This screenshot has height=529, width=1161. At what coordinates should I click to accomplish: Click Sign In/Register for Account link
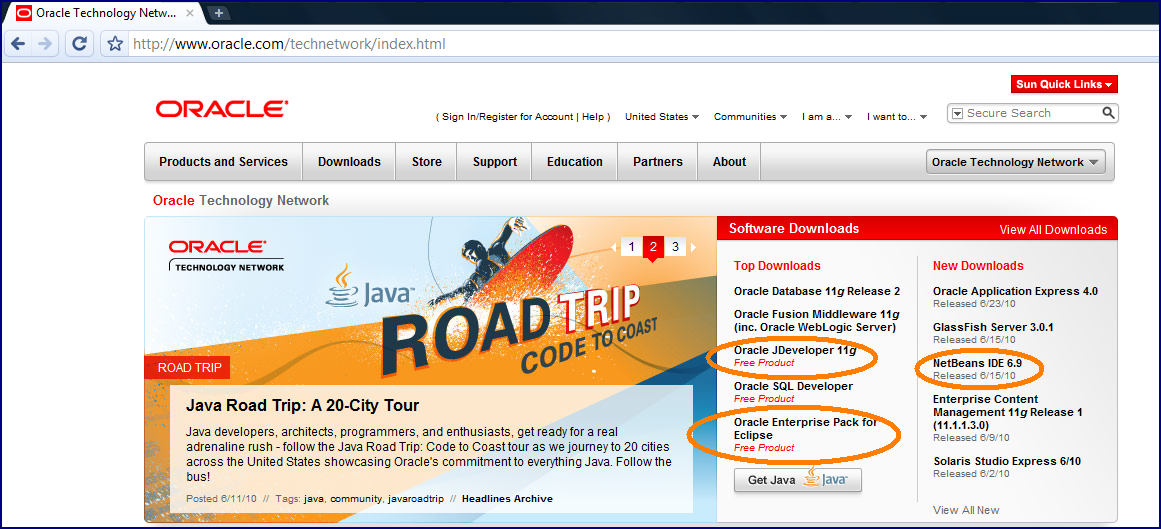tap(508, 116)
